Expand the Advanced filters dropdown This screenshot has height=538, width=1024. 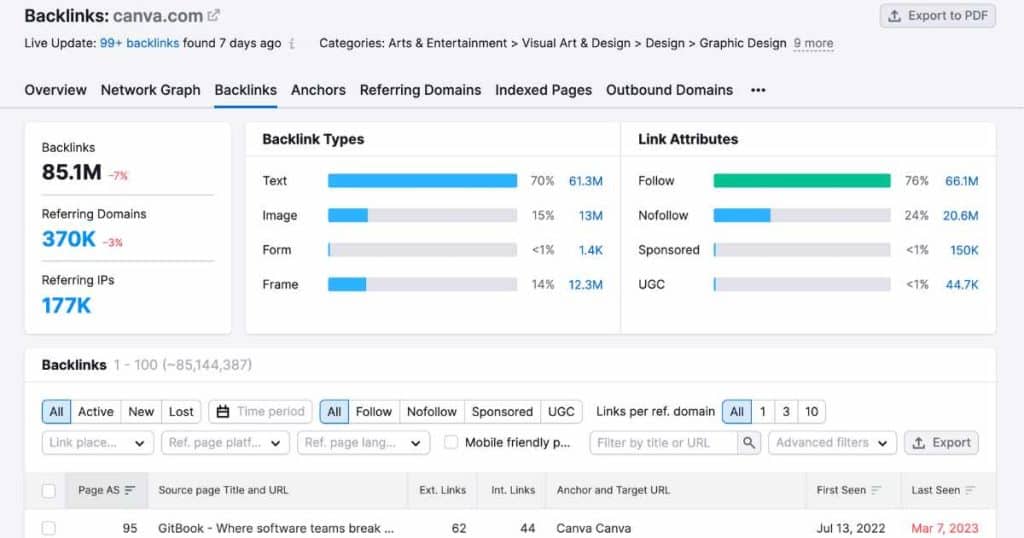pyautogui.click(x=832, y=443)
